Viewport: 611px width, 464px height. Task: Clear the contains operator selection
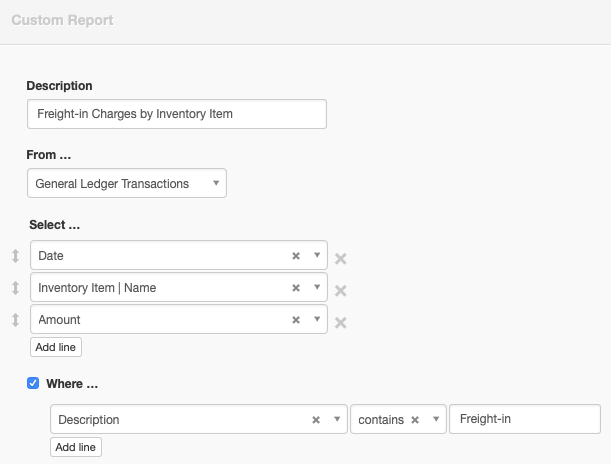(x=415, y=420)
